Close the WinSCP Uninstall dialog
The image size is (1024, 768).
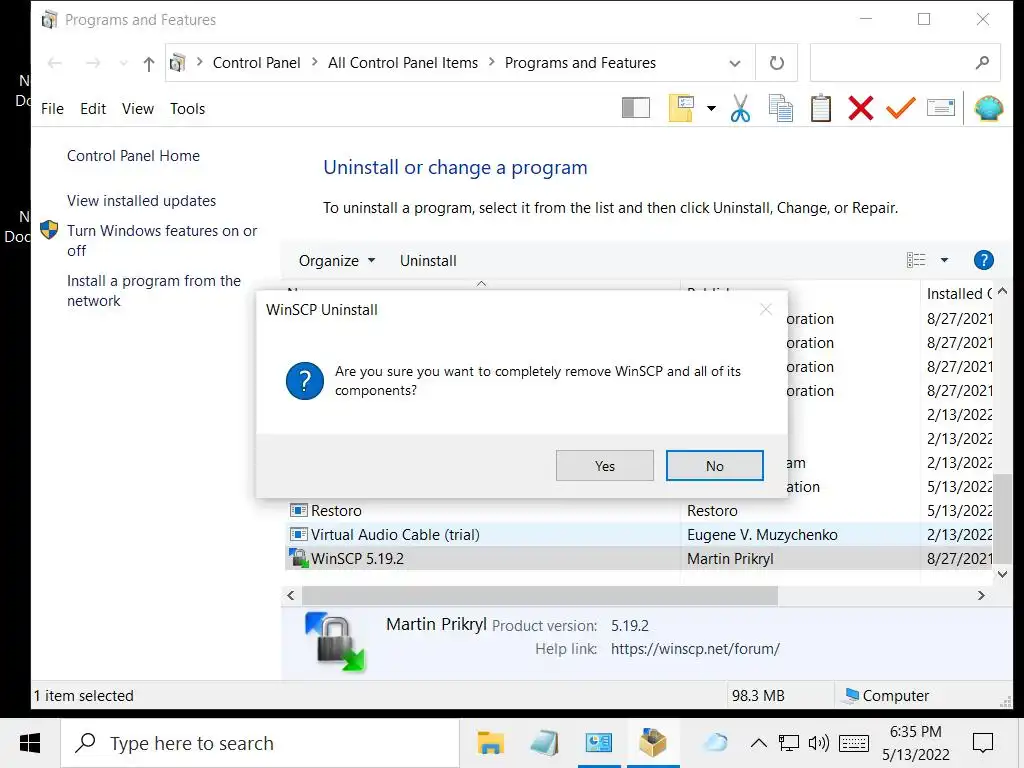coord(766,310)
